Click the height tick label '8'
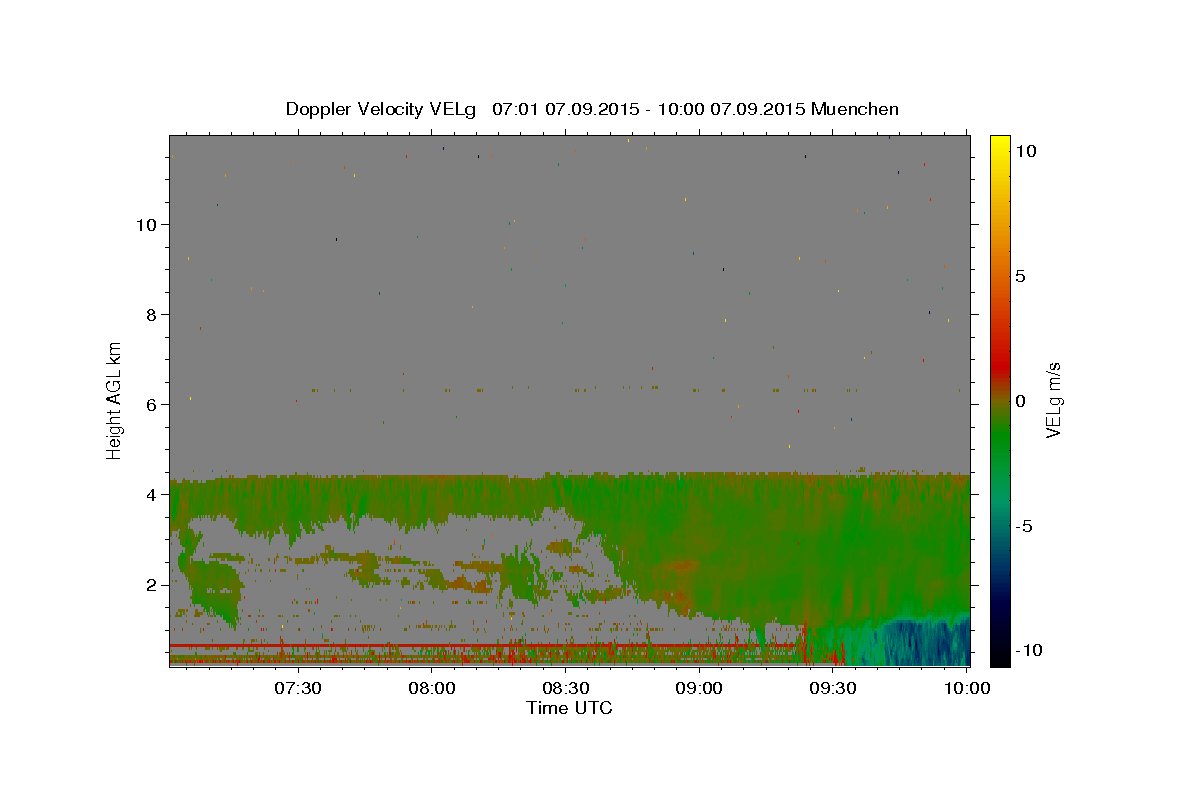Screen dimensions: 1200x800 (x=152, y=315)
